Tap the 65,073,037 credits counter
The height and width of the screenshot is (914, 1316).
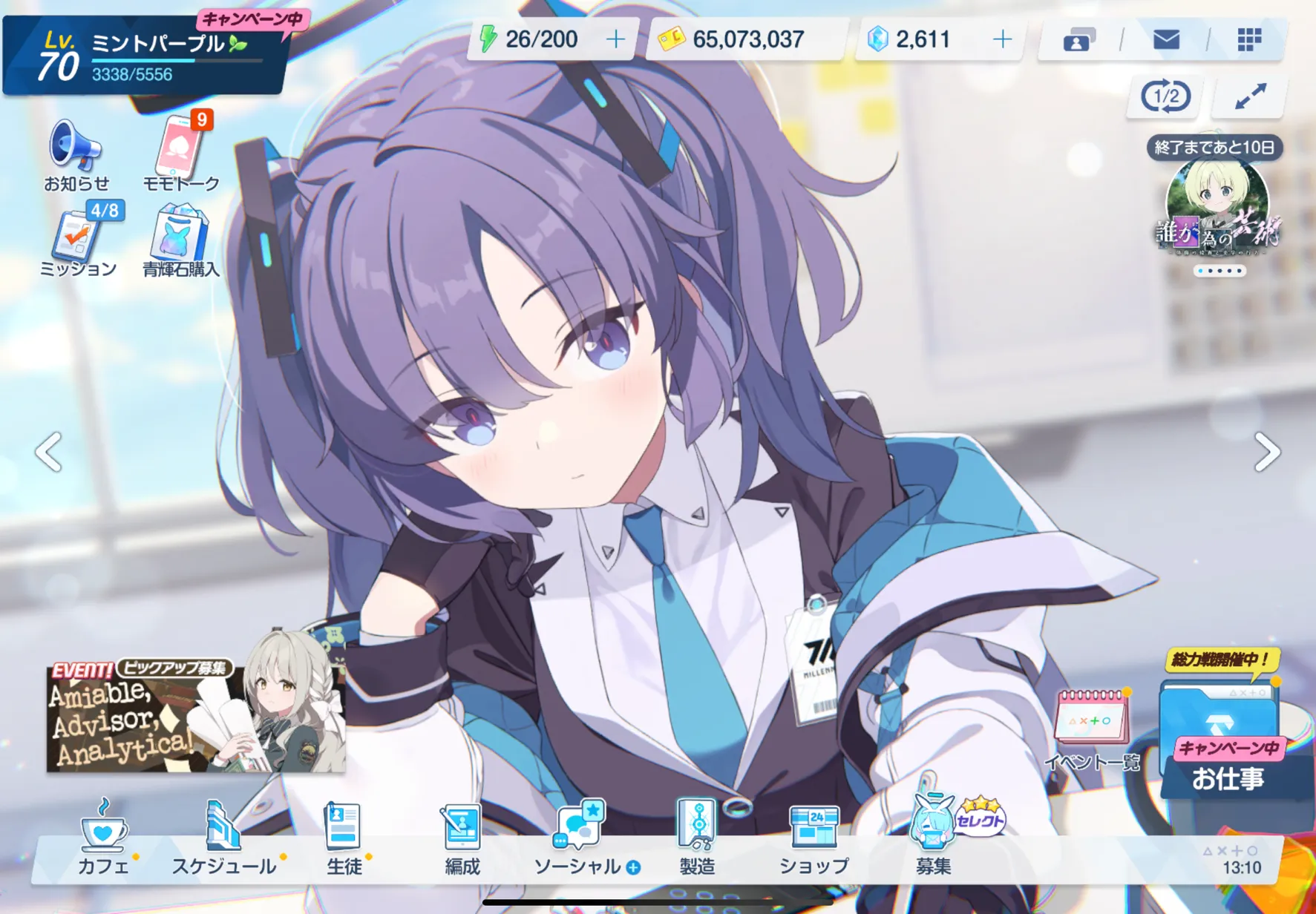748,39
